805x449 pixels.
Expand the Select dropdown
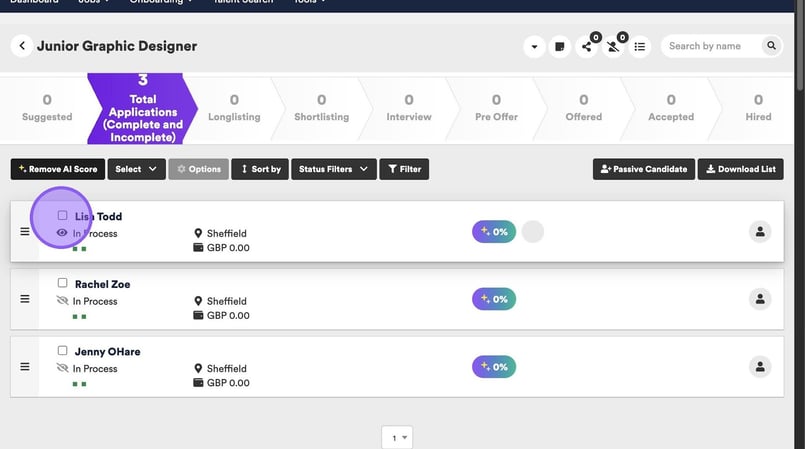point(136,169)
